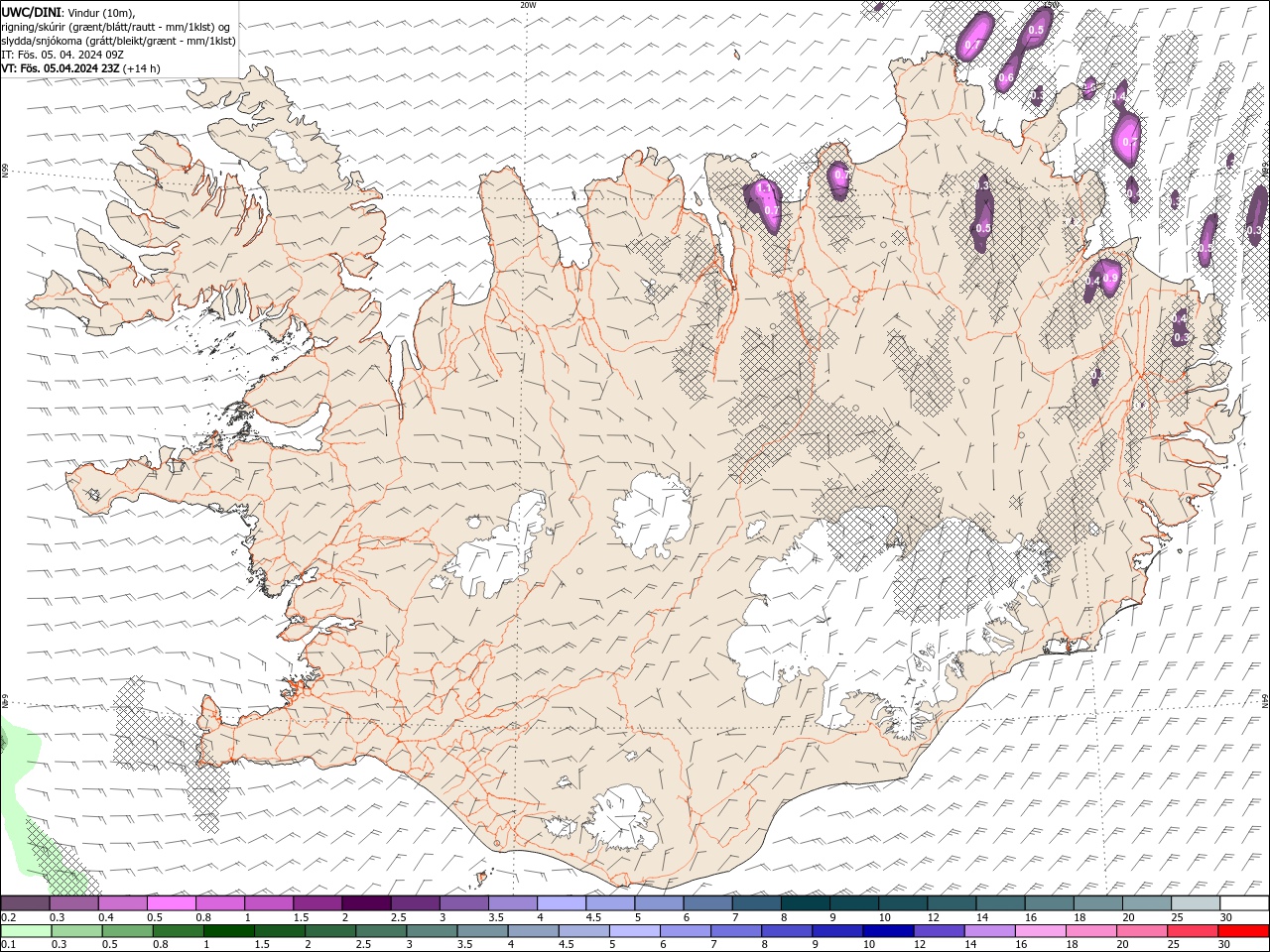Choose the light grey 25 mm snow swatch

coord(1195,903)
